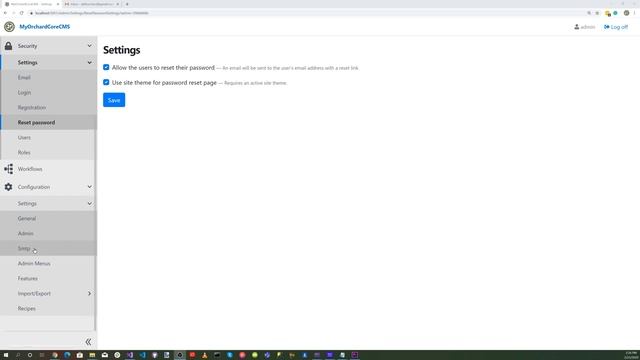This screenshot has width=640, height=360.
Task: Click the 'An email will be sent' hint text
Action: point(290,68)
